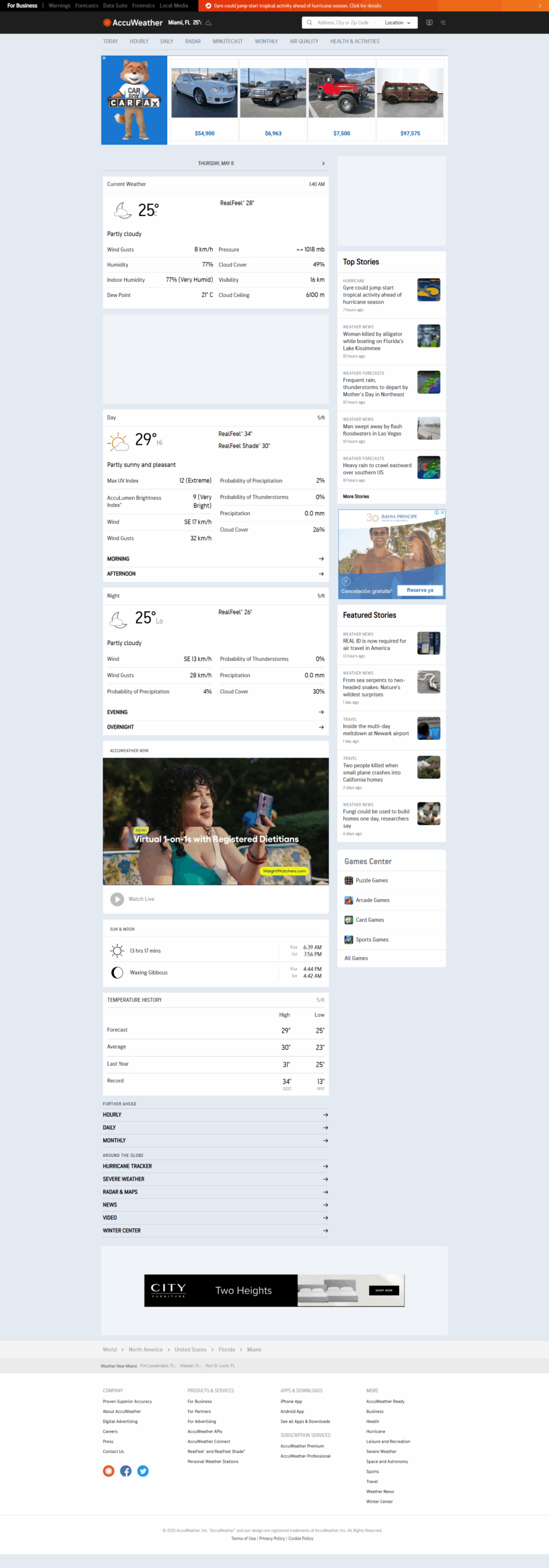Screen dimensions: 549x1568
Task: Open AccuWeather's Twitter page via footer icon
Action: tap(143, 1471)
